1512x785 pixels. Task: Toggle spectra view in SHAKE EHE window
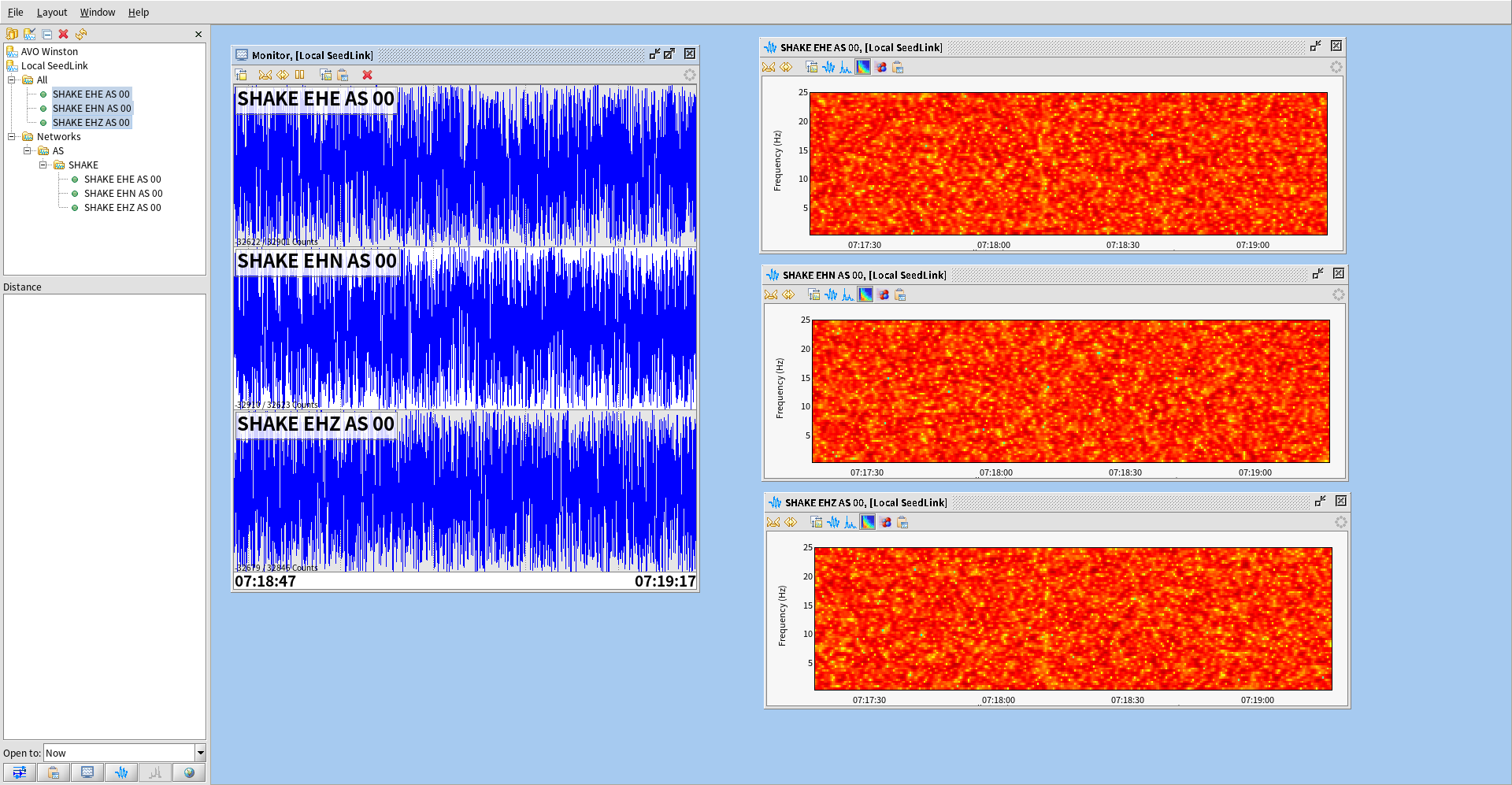[846, 67]
